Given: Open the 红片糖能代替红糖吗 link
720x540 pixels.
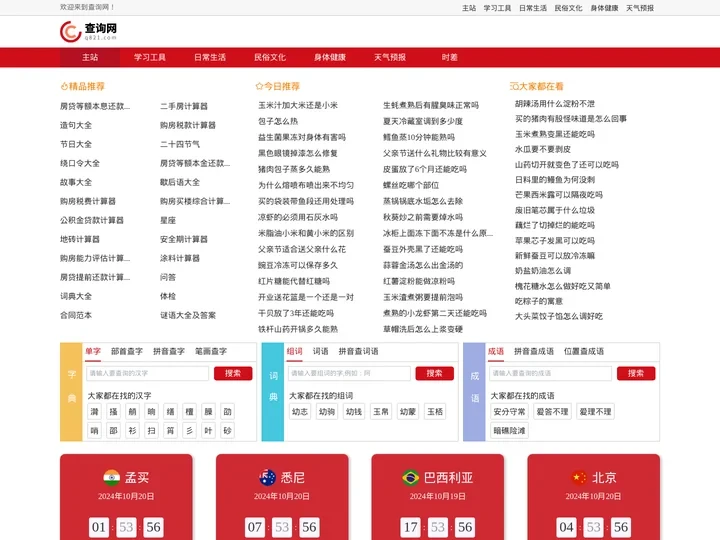Looking at the screenshot, I should tap(294, 281).
